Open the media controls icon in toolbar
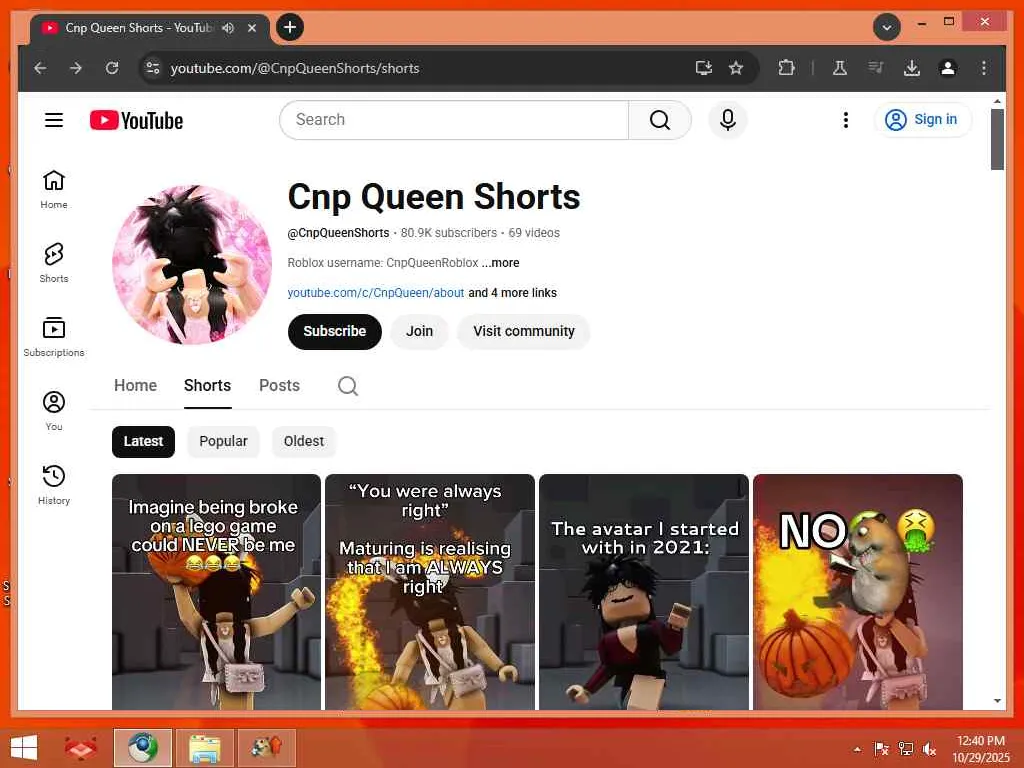Viewport: 1024px width, 768px height. point(876,68)
